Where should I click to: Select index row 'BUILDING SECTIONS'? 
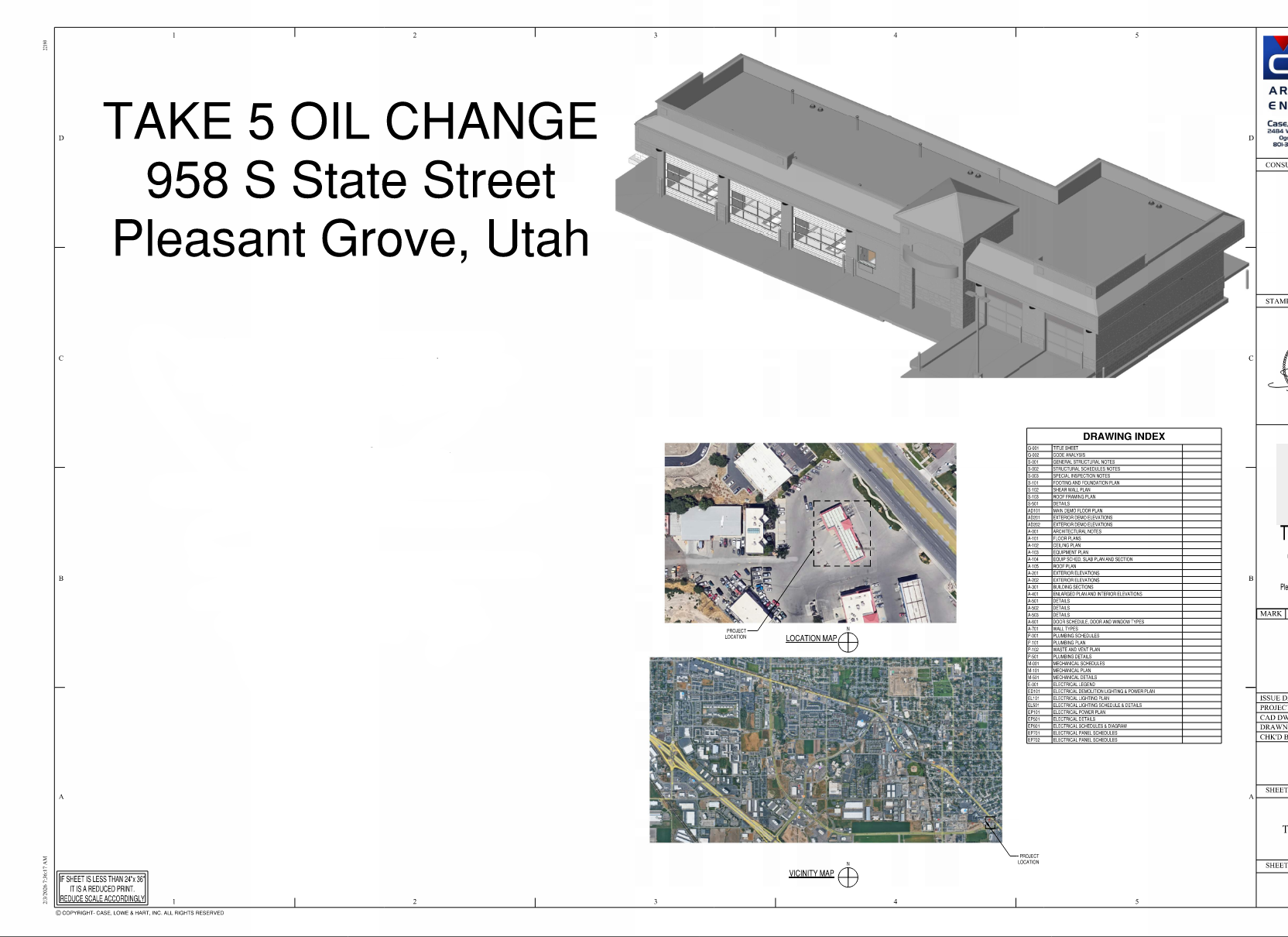pos(1124,588)
